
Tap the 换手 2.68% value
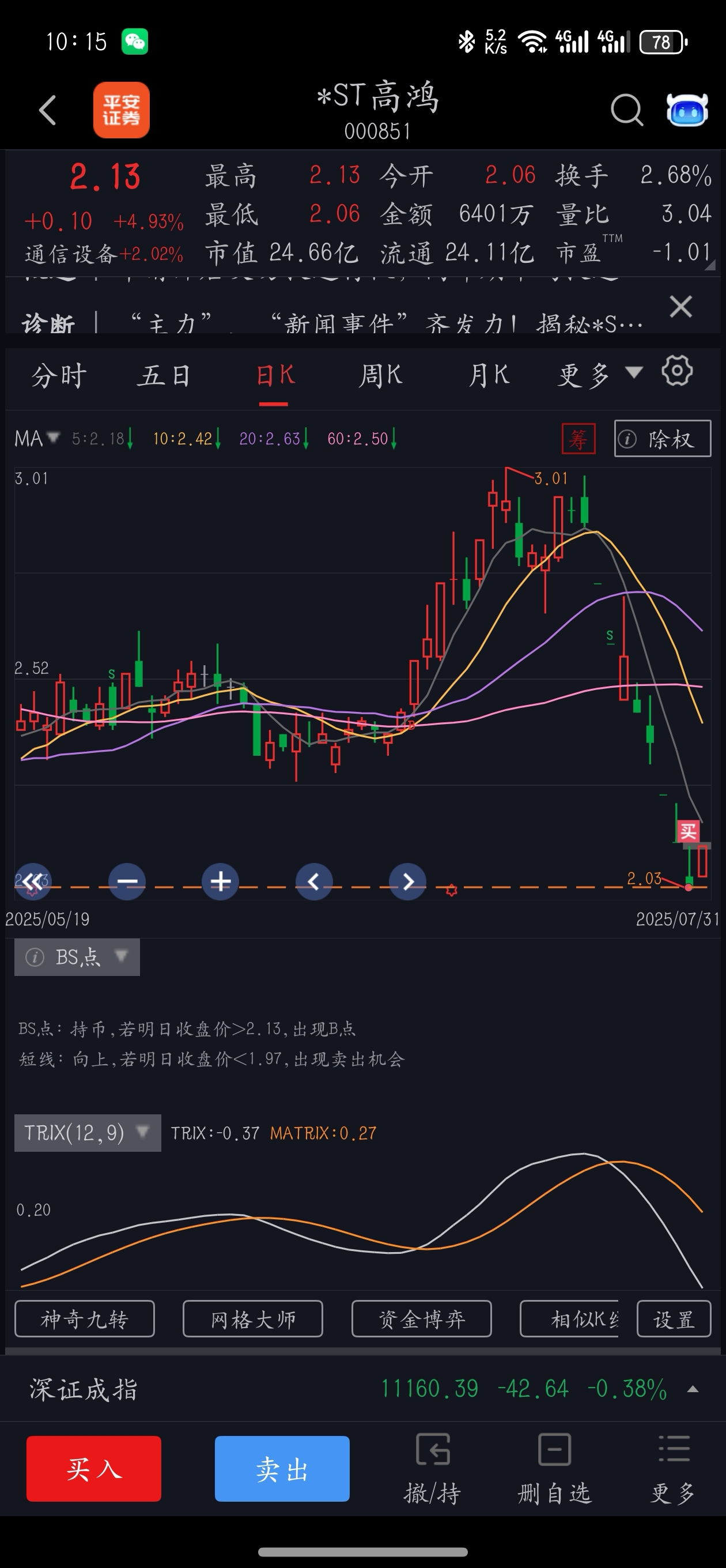tap(675, 175)
